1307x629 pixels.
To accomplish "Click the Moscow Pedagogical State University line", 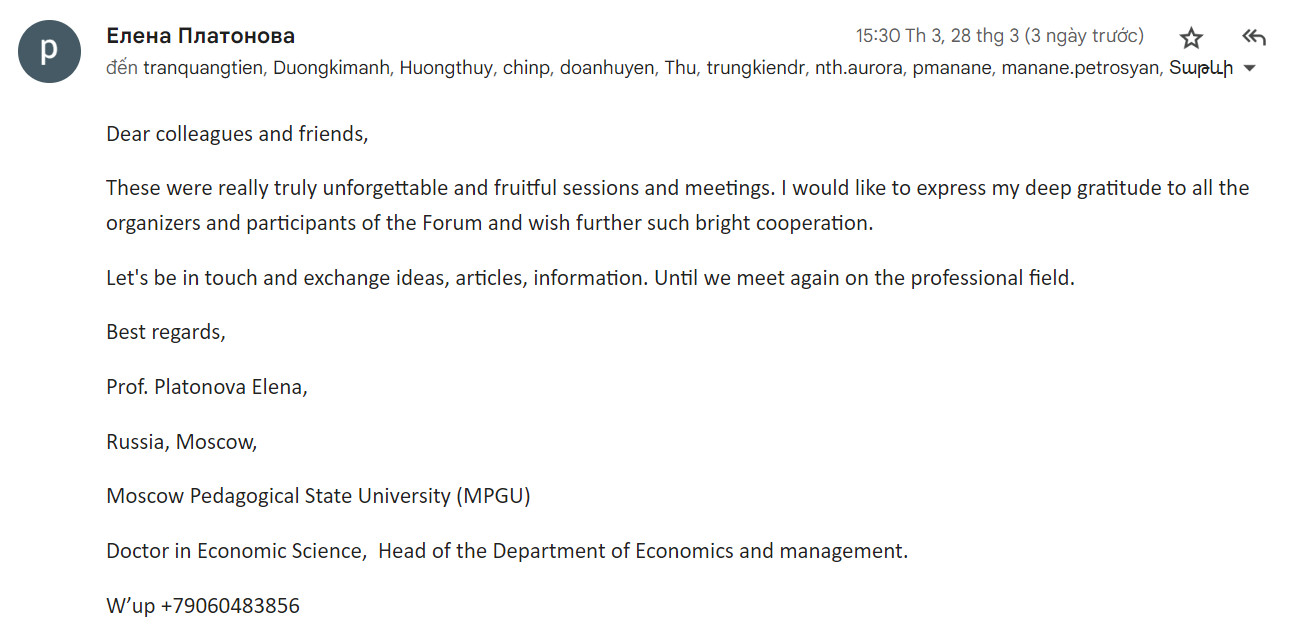I will coord(318,496).
